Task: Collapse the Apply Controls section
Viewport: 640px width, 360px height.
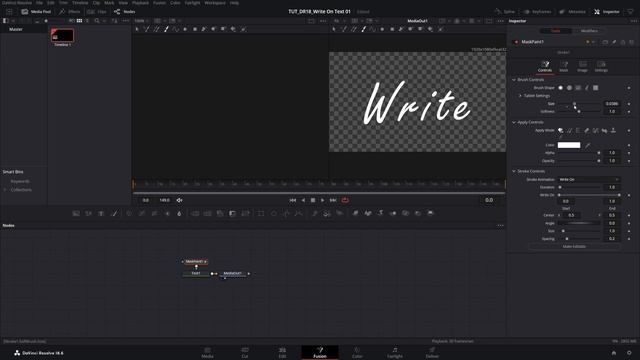Action: click(x=514, y=122)
